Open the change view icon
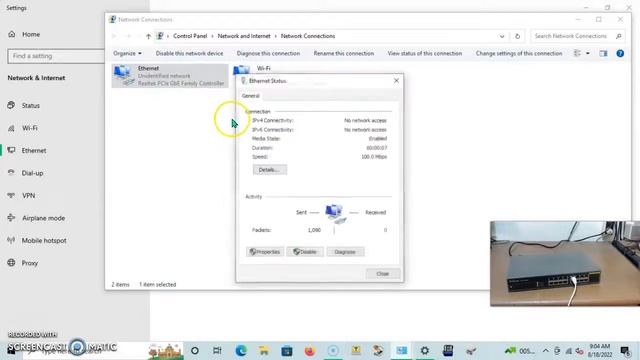The image size is (640, 360). coord(577,53)
